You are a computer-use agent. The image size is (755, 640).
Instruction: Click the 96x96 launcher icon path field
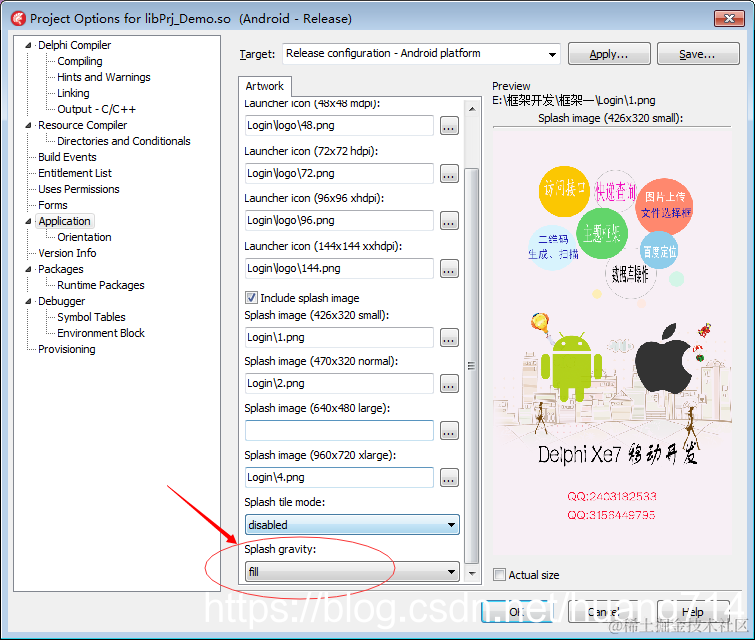[339, 220]
